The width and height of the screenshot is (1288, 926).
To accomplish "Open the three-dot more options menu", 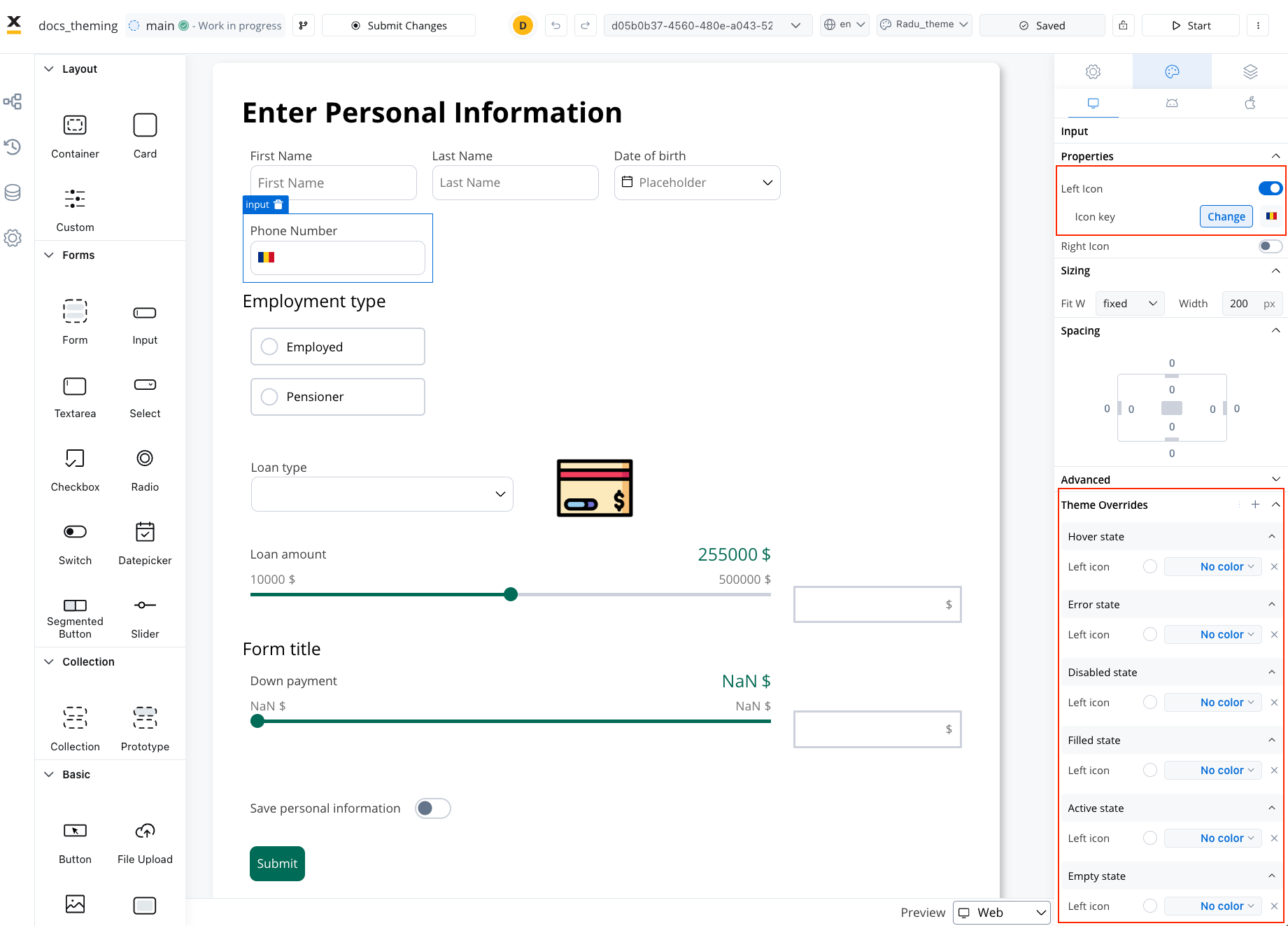I will 1258,25.
